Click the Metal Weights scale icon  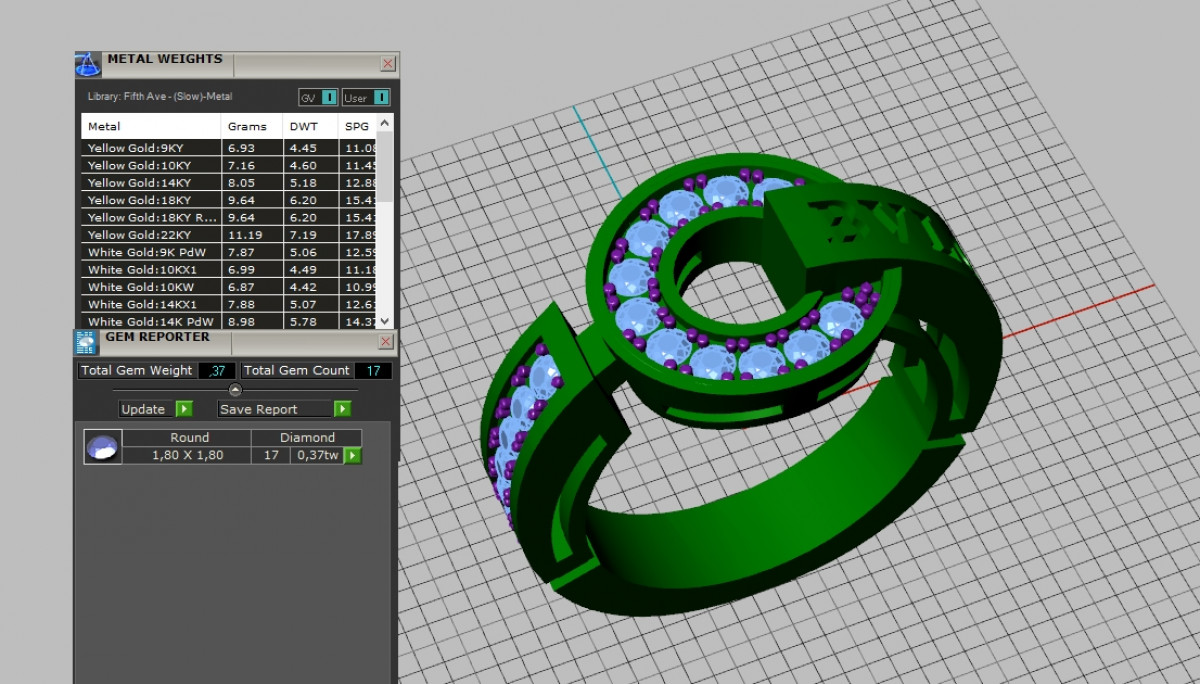88,65
